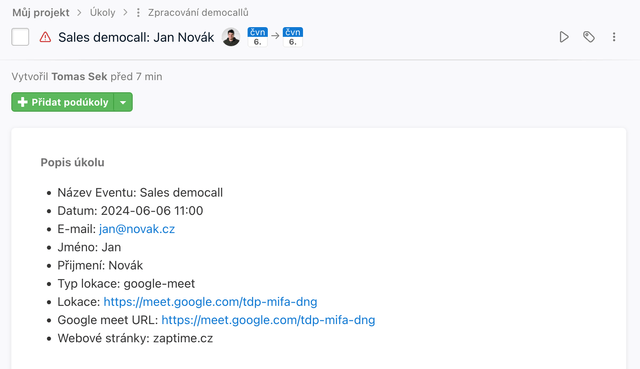Go to Úkoly in the breadcrumb
The height and width of the screenshot is (369, 640).
[102, 13]
